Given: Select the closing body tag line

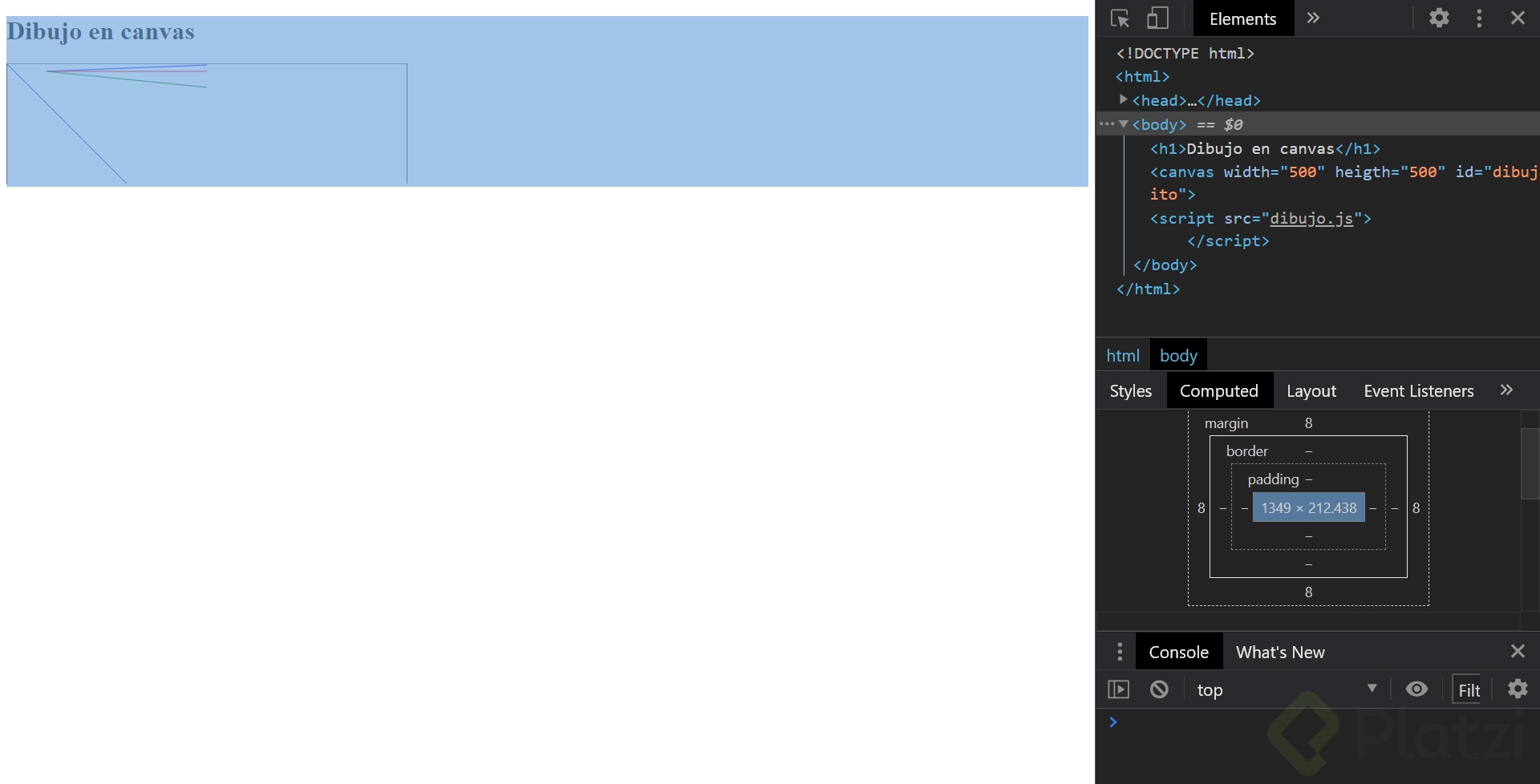Looking at the screenshot, I should click(1165, 265).
